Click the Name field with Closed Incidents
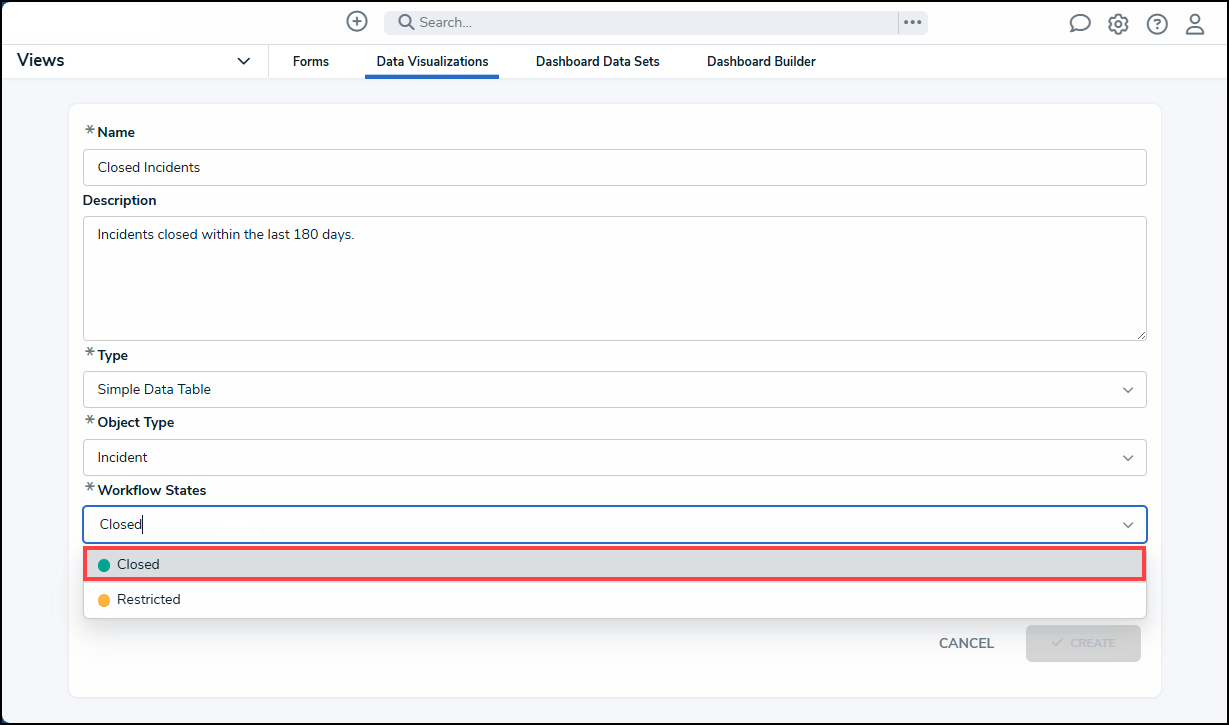The height and width of the screenshot is (725, 1229). coord(614,167)
